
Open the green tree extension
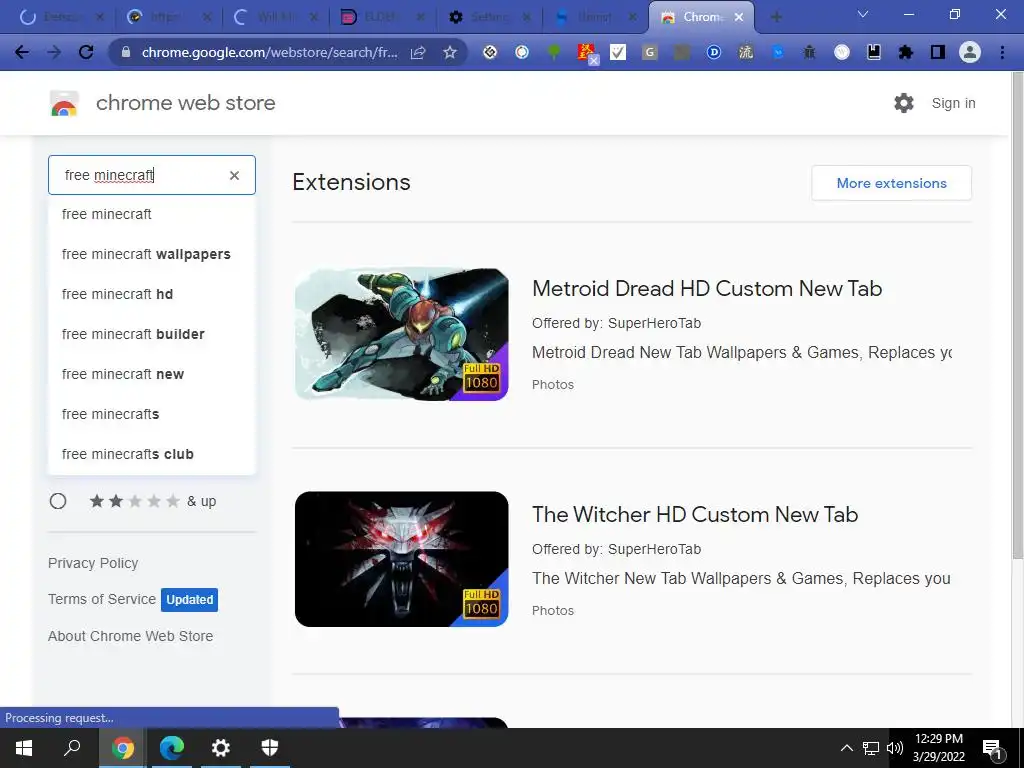554,52
